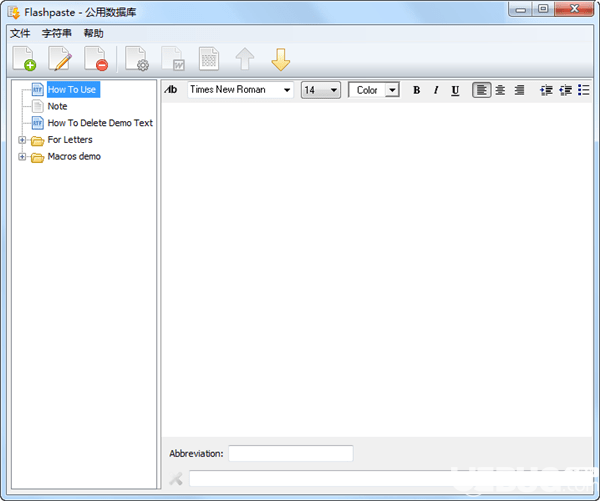Select the How To Use item
600x501 pixels.
point(73,90)
